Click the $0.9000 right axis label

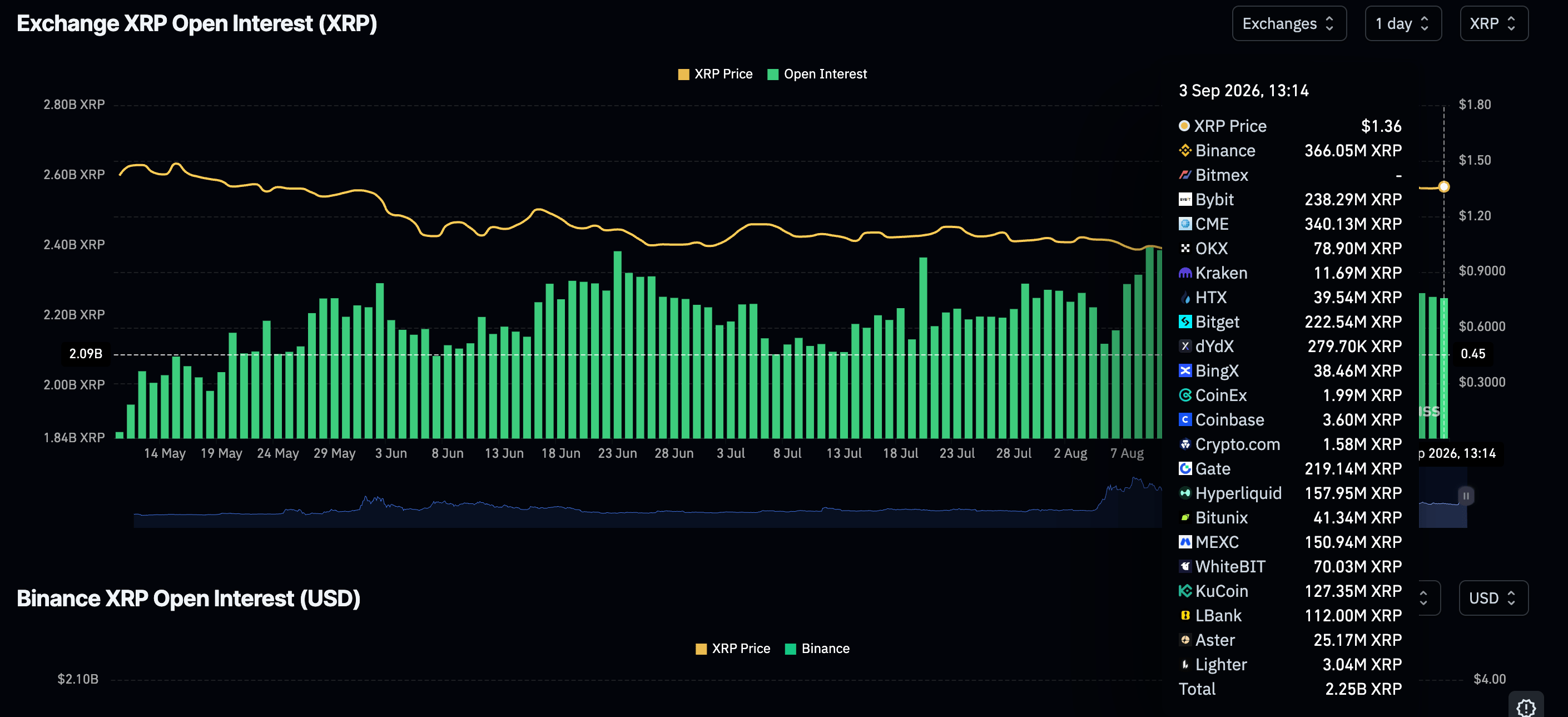pyautogui.click(x=1482, y=271)
